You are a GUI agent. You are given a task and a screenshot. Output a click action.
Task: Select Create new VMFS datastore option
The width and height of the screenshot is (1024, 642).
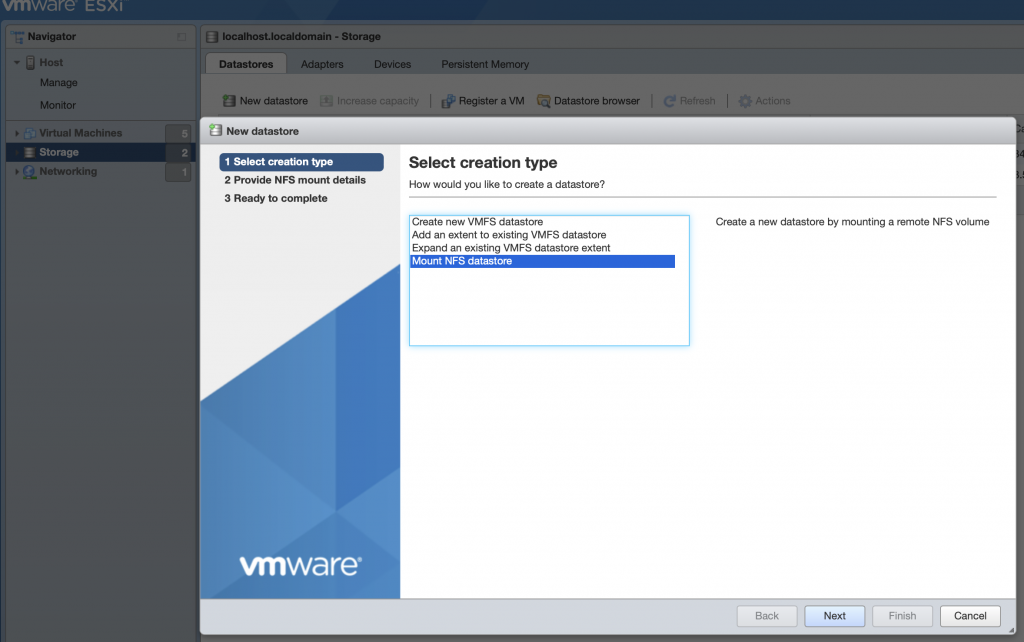click(477, 222)
